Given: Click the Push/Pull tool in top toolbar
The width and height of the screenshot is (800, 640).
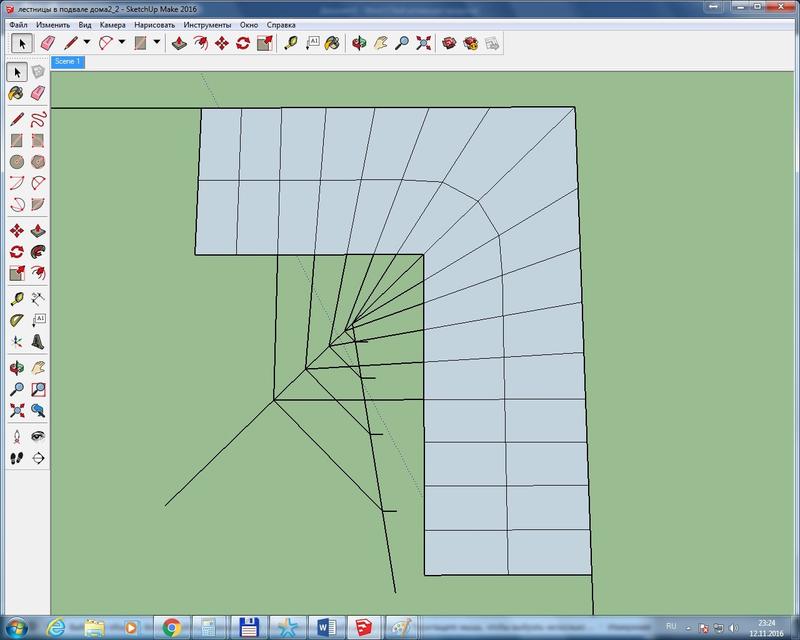Looking at the screenshot, I should point(178,43).
